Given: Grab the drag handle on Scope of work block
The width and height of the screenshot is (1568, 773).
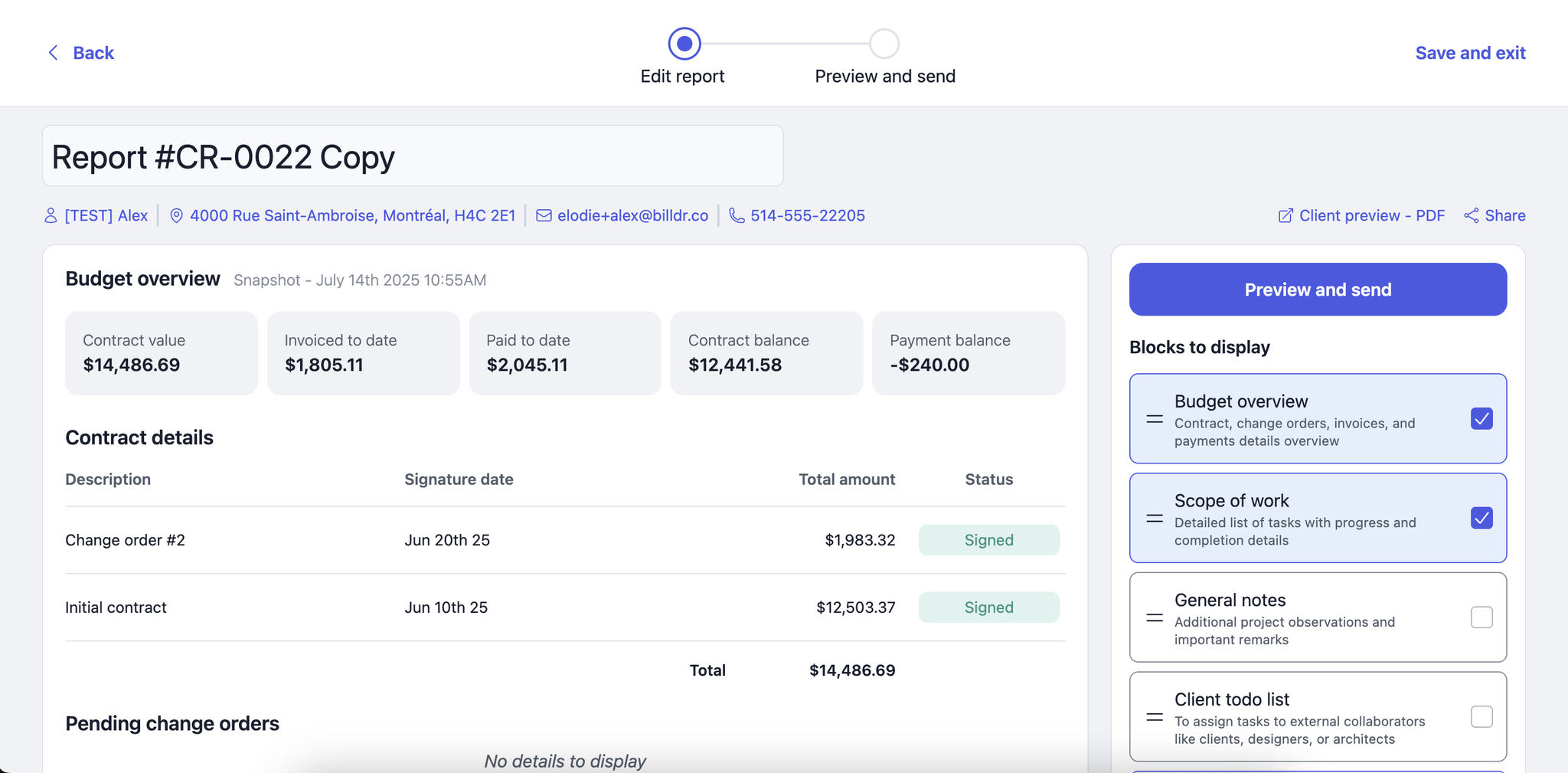Looking at the screenshot, I should 1155,519.
